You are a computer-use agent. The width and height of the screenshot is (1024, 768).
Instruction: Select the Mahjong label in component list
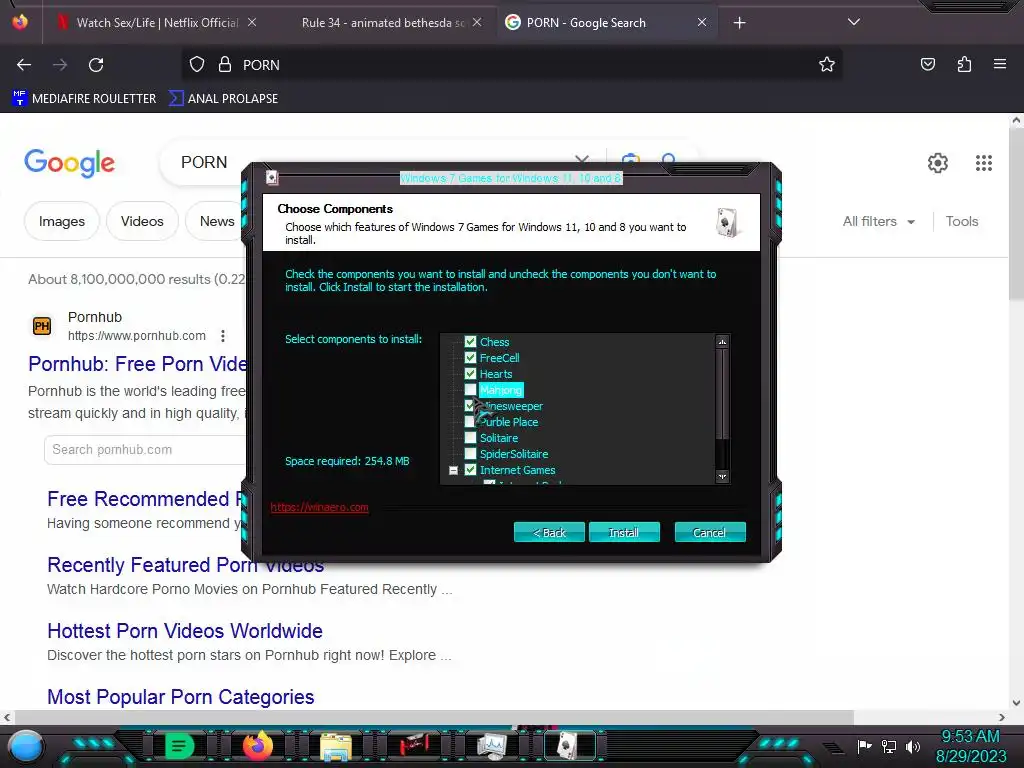pyautogui.click(x=501, y=390)
